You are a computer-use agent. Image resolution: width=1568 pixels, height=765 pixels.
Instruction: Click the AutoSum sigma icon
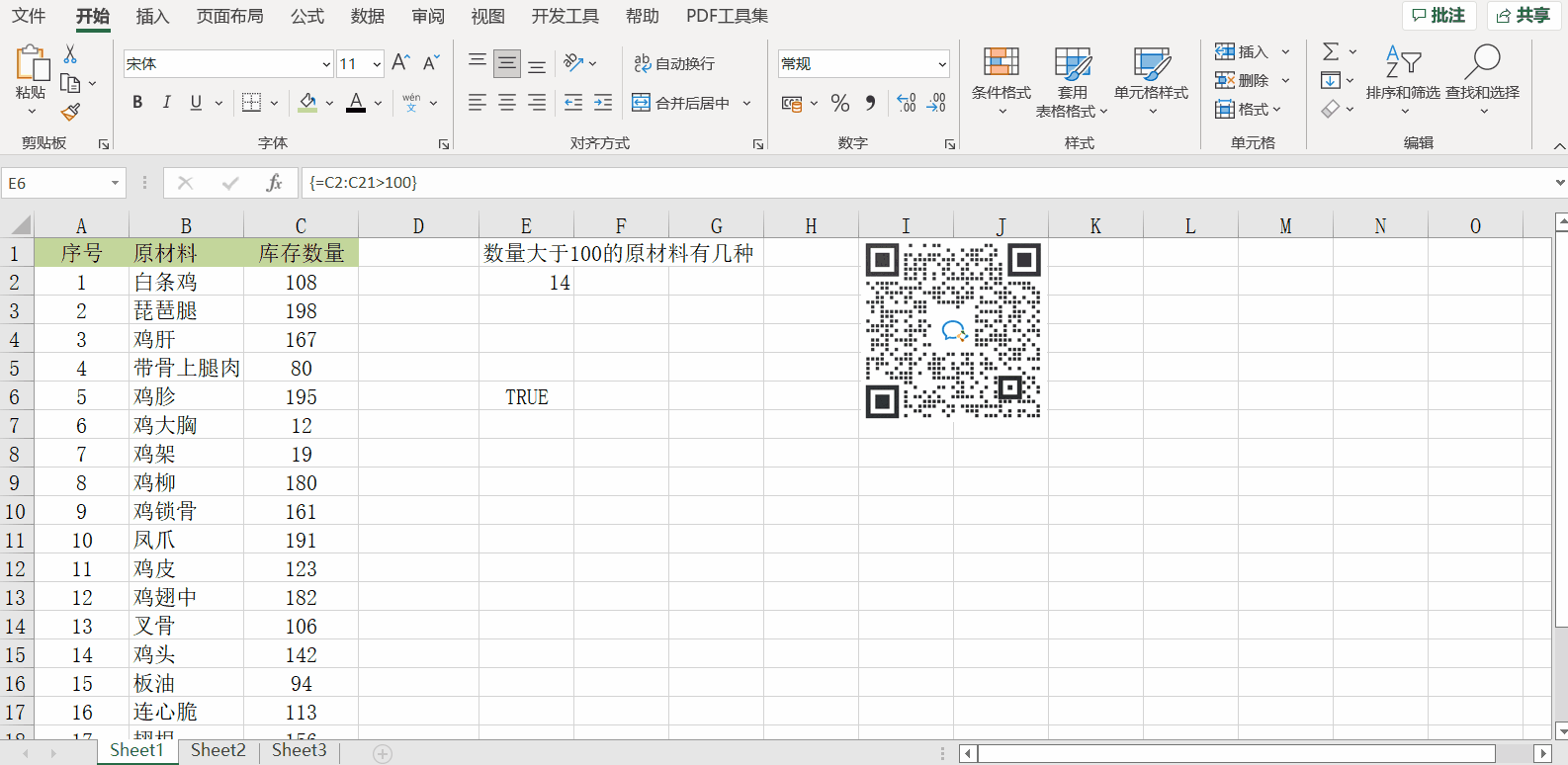pos(1331,51)
